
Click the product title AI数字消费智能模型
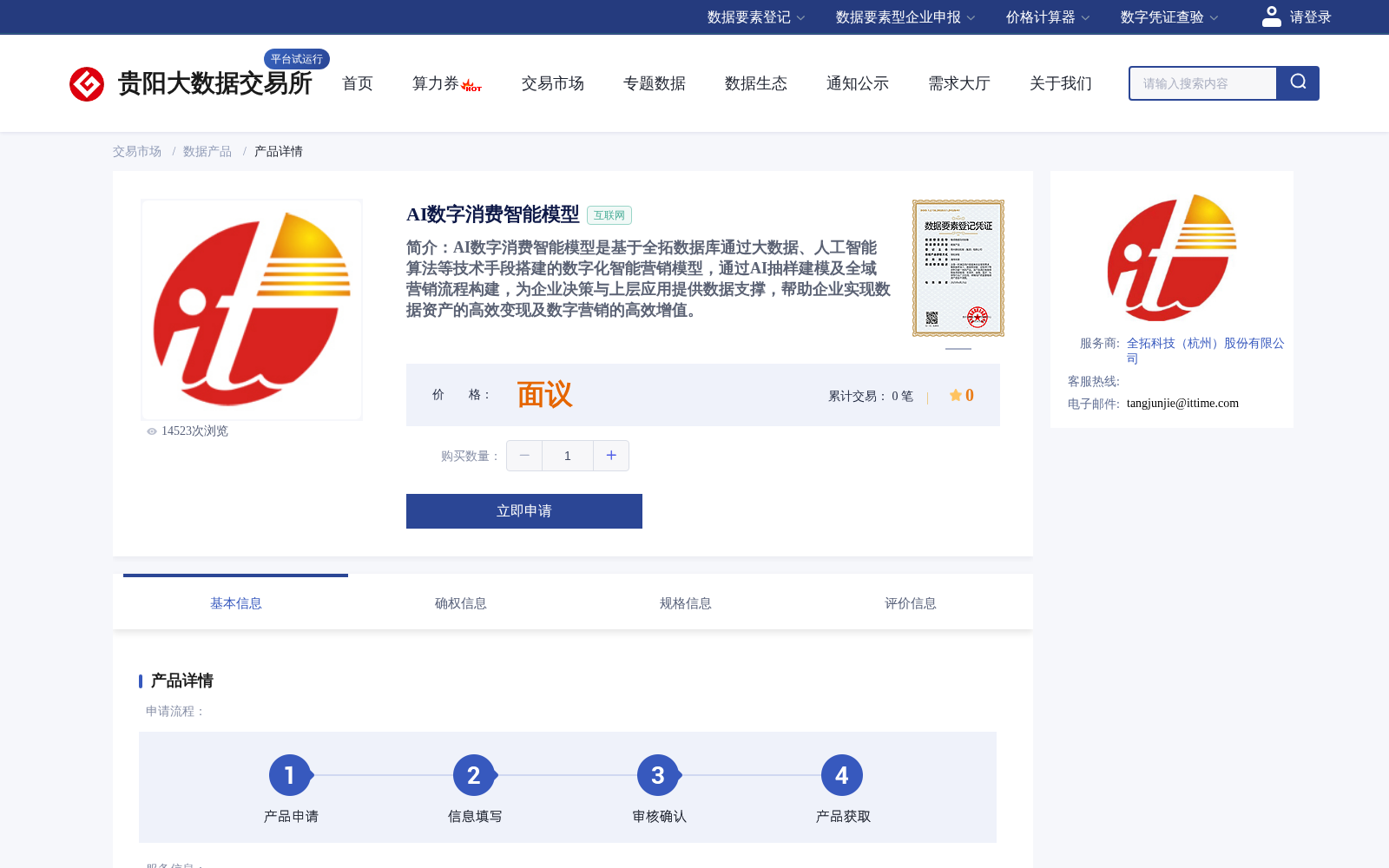tap(492, 214)
